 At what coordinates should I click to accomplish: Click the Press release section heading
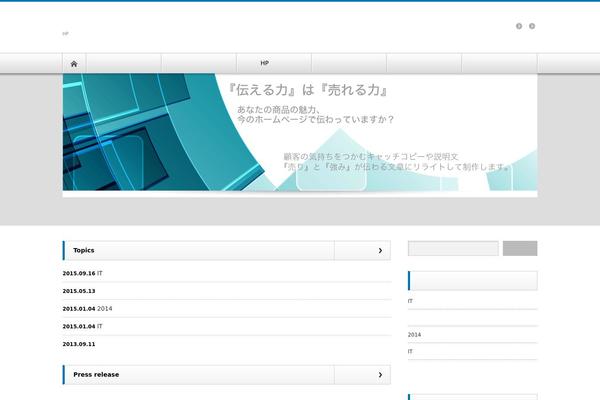[x=96, y=375]
